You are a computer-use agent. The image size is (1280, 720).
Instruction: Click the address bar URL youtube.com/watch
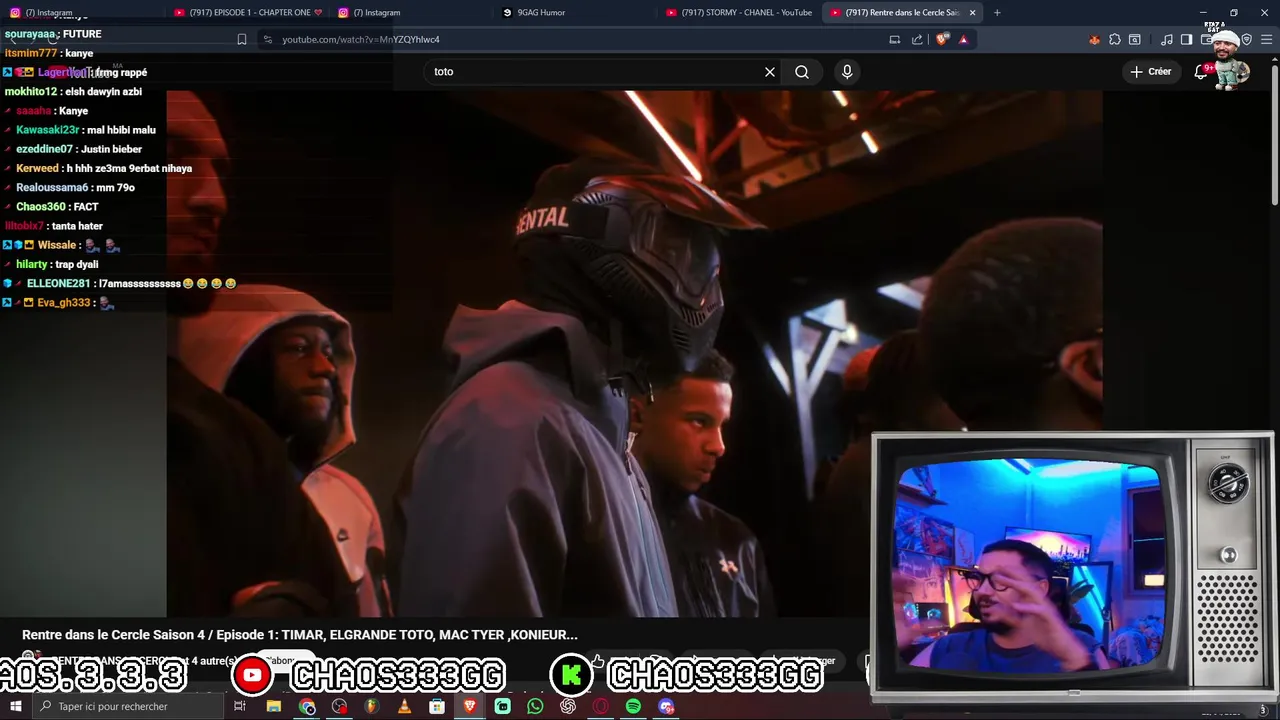(x=361, y=40)
